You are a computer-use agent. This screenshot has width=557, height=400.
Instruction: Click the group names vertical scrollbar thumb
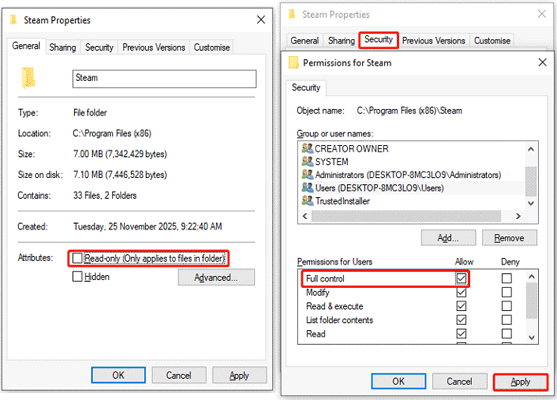[531, 181]
